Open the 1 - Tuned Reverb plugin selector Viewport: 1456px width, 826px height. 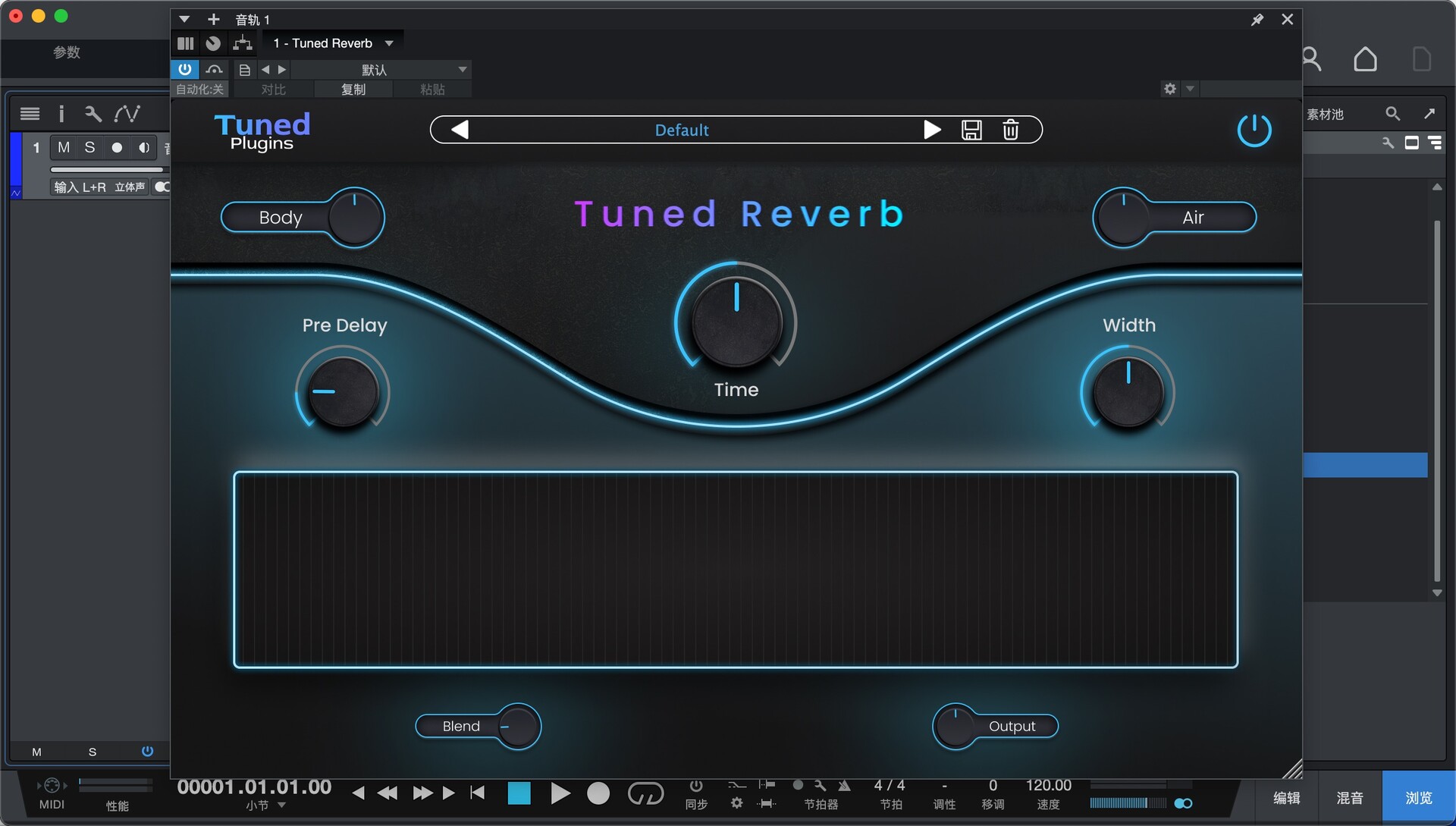click(333, 43)
